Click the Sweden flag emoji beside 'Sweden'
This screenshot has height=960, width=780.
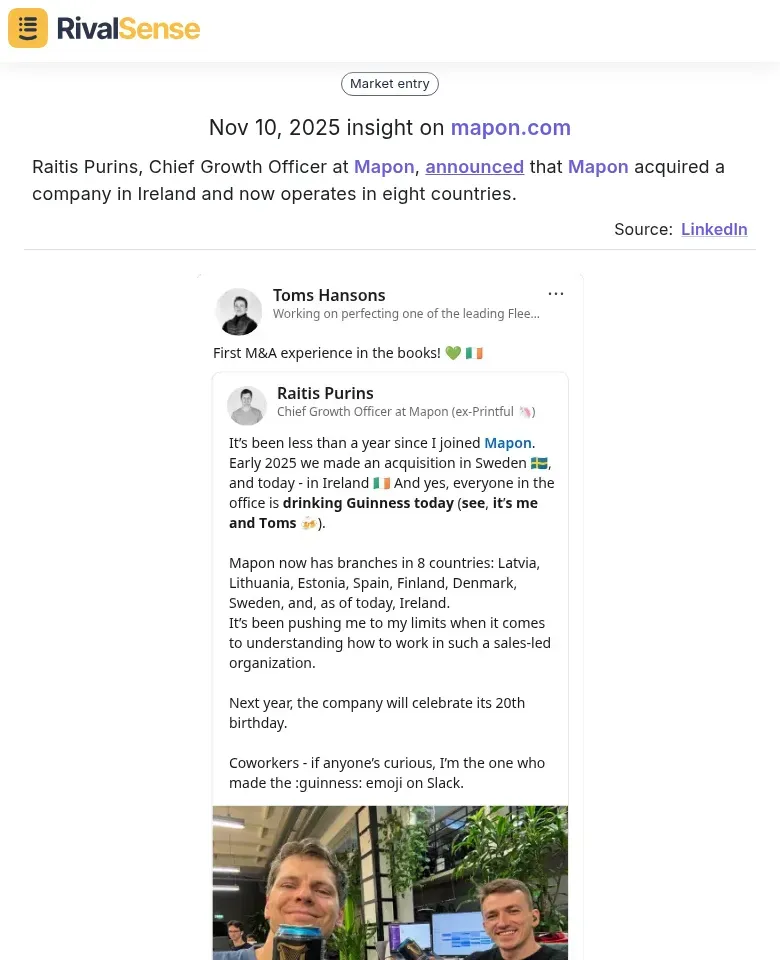(x=539, y=462)
